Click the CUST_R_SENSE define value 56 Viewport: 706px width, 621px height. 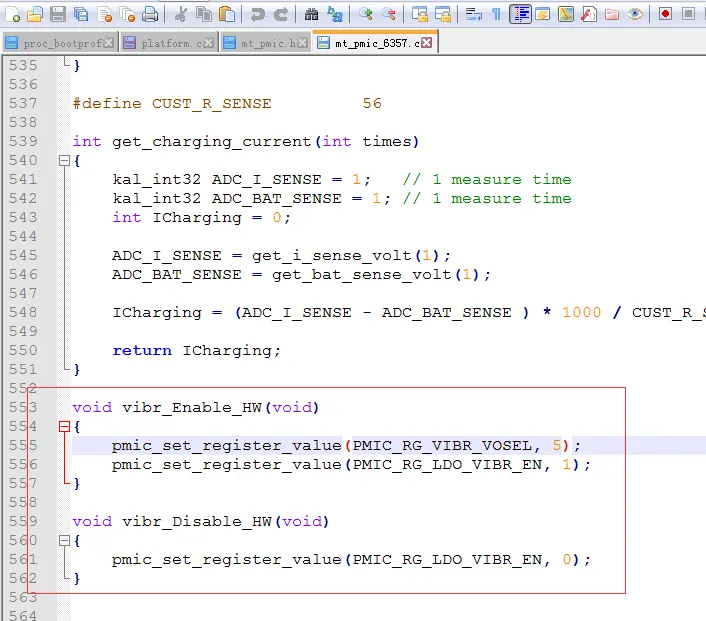click(372, 104)
